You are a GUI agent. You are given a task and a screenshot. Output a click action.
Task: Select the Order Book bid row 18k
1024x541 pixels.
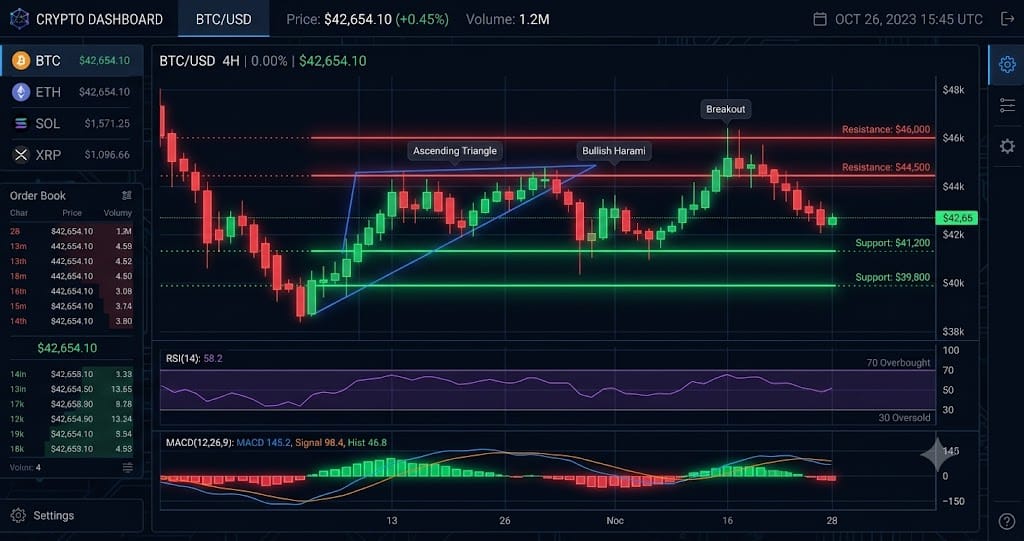click(x=71, y=450)
